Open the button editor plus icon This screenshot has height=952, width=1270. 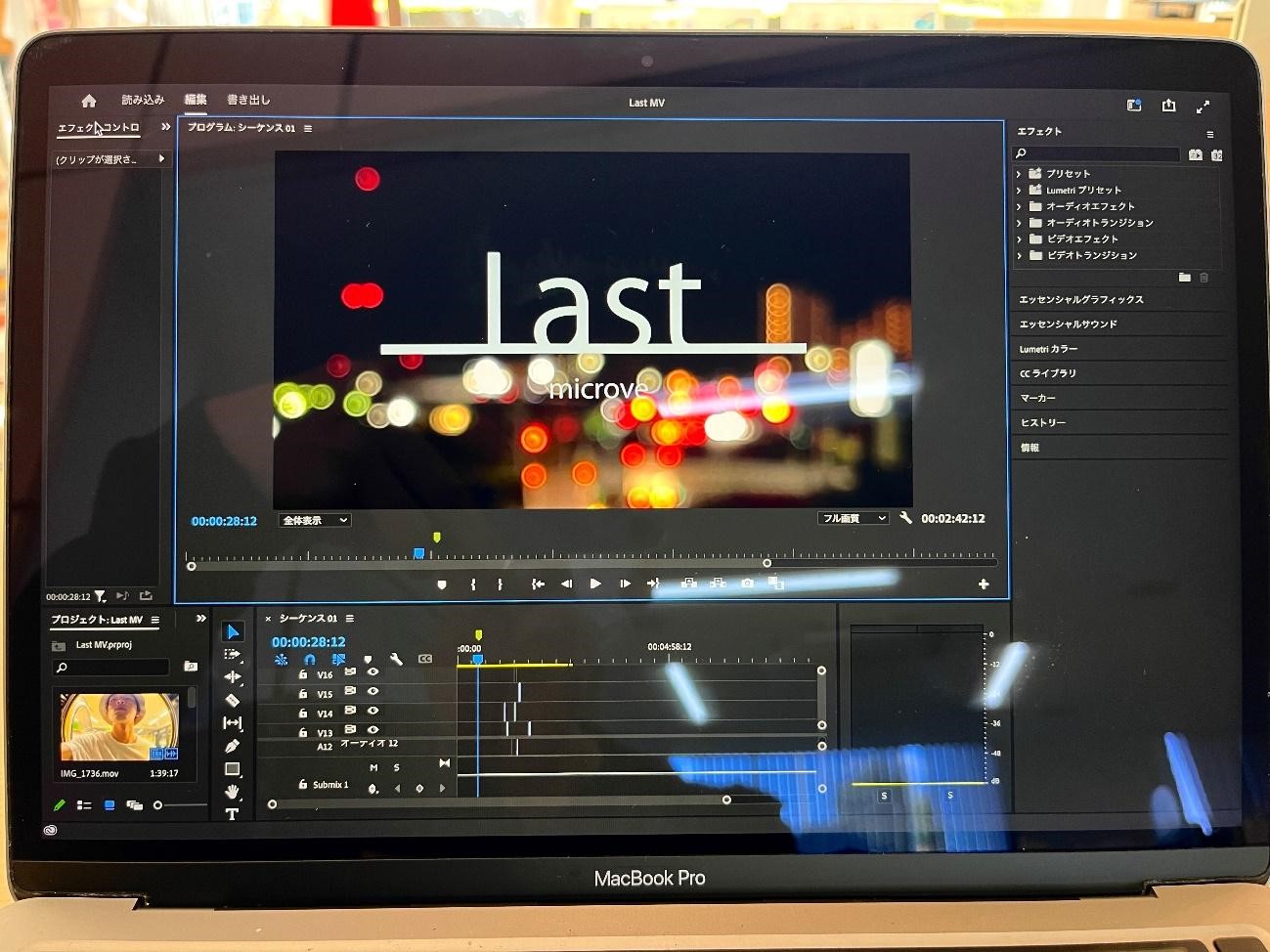point(984,584)
